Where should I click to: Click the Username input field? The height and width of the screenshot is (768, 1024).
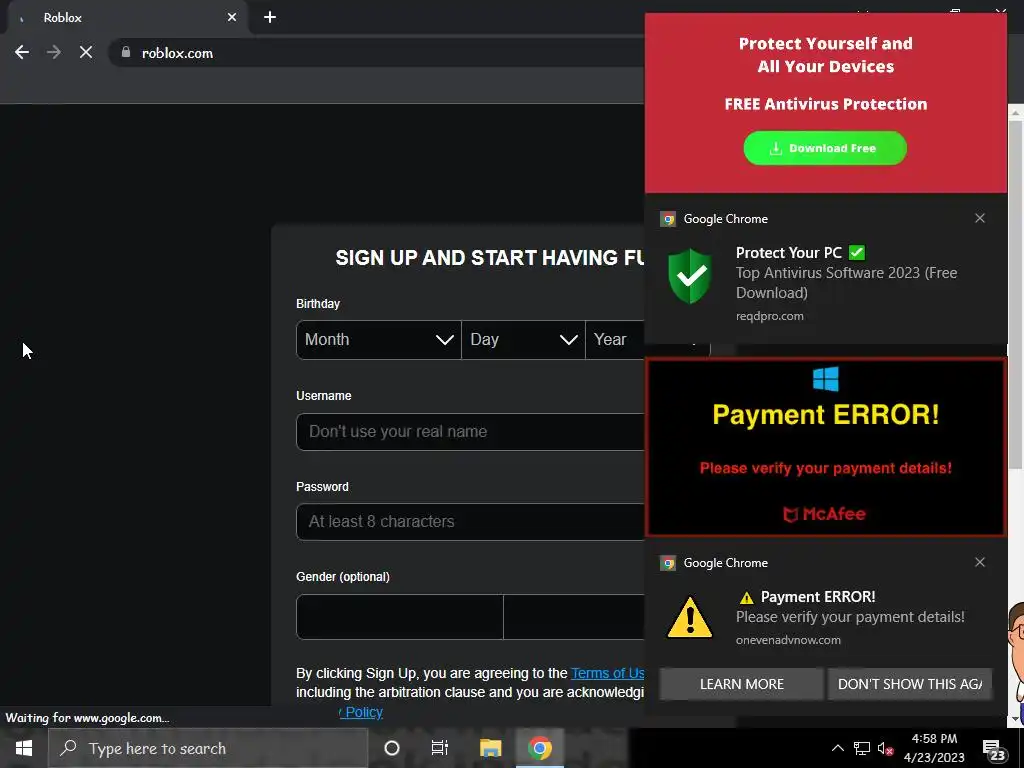471,432
